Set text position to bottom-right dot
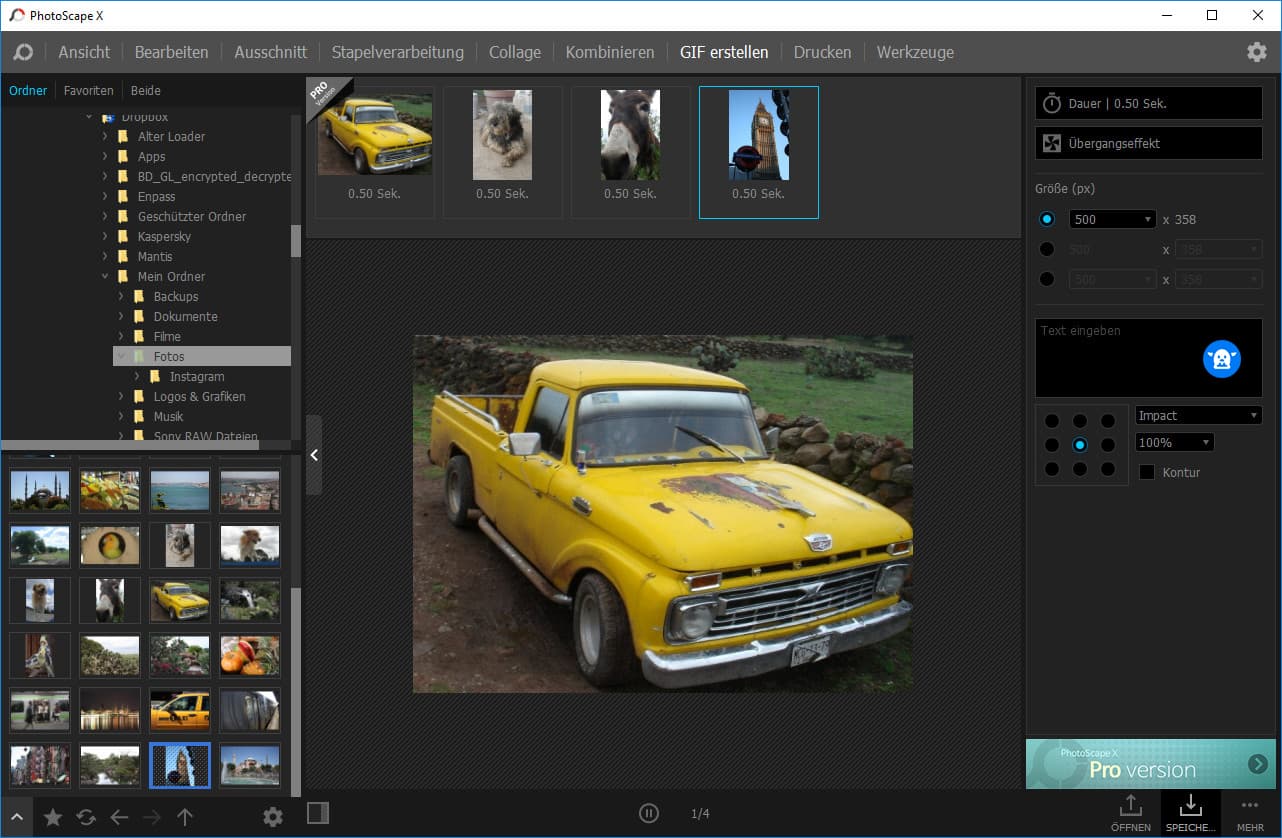Image resolution: width=1282 pixels, height=838 pixels. (1108, 469)
